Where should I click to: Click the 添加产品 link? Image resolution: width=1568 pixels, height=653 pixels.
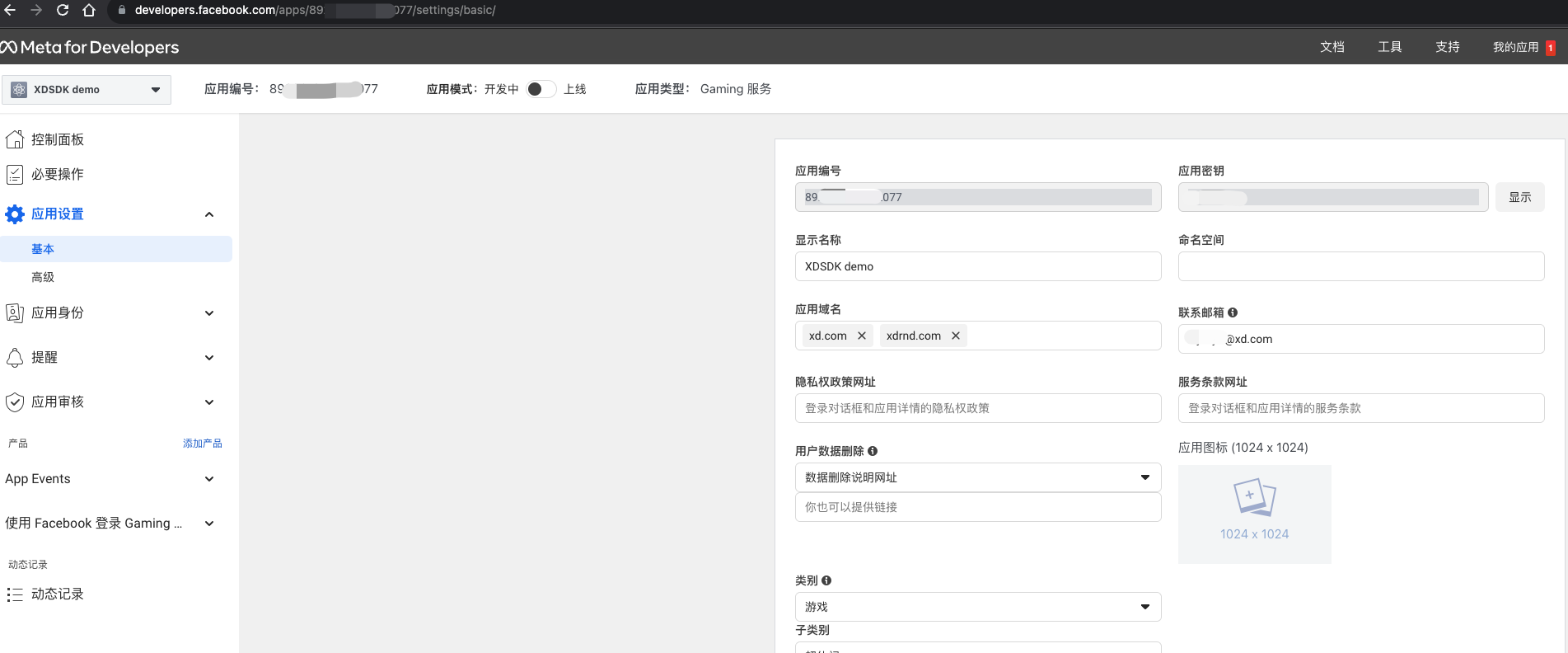pos(203,444)
